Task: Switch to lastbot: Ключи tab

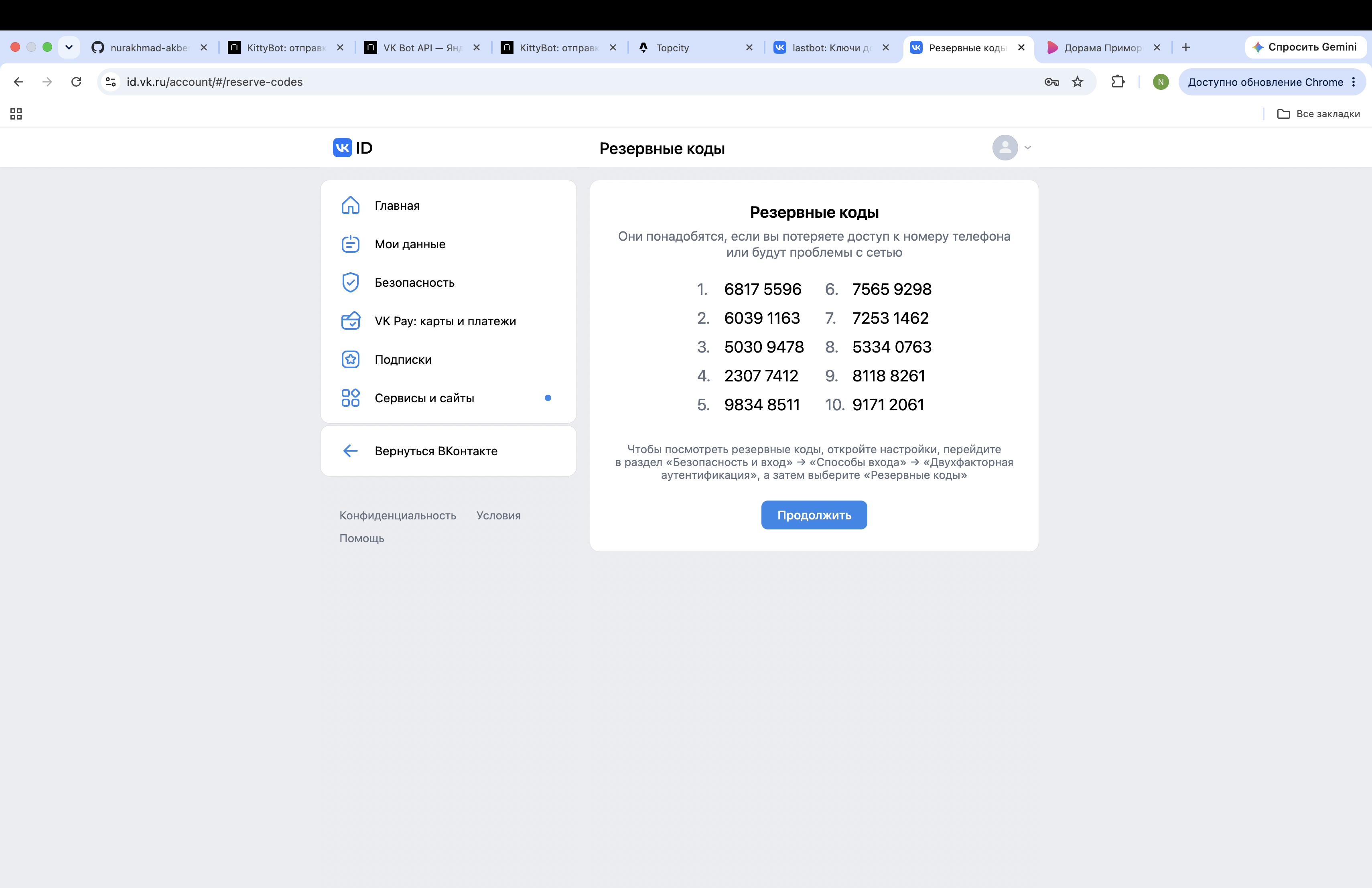Action: [x=832, y=47]
